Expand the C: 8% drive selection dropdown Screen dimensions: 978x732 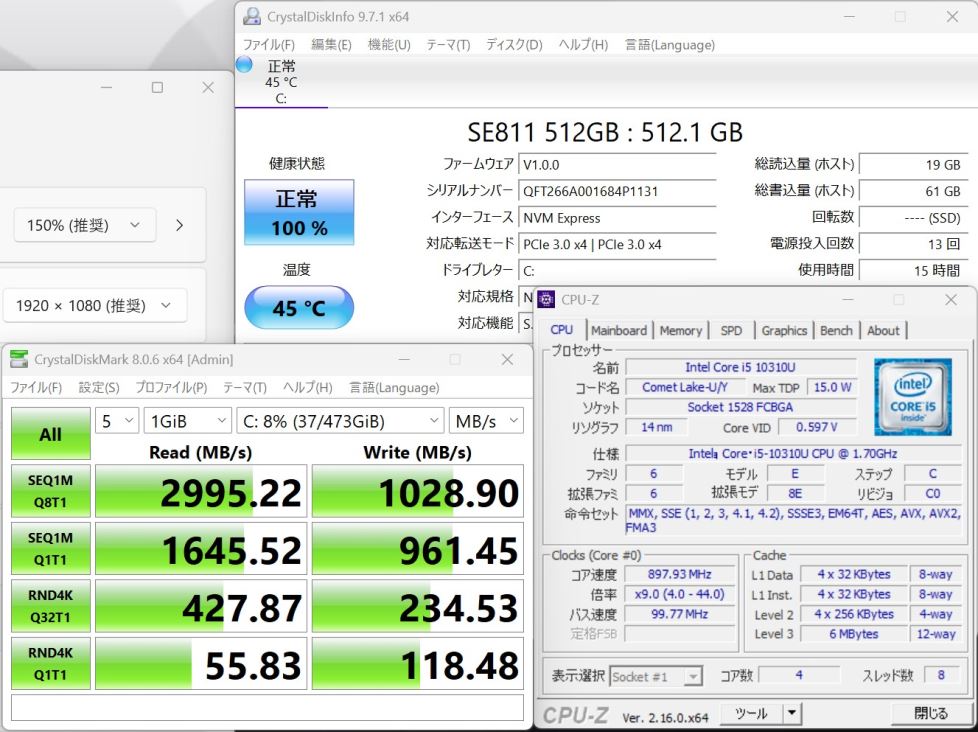[x=339, y=421]
